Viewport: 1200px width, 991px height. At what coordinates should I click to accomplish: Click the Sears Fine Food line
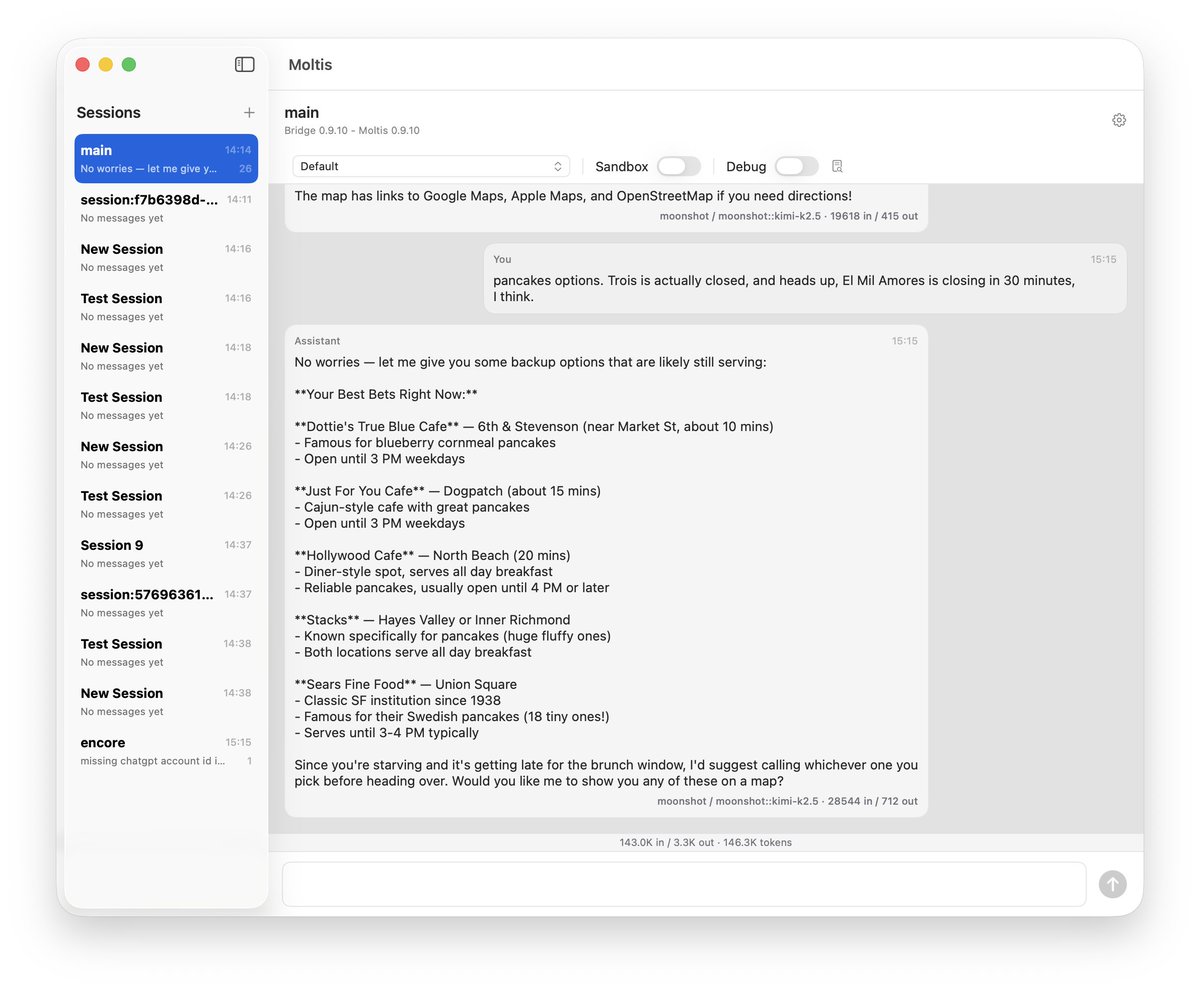point(405,684)
